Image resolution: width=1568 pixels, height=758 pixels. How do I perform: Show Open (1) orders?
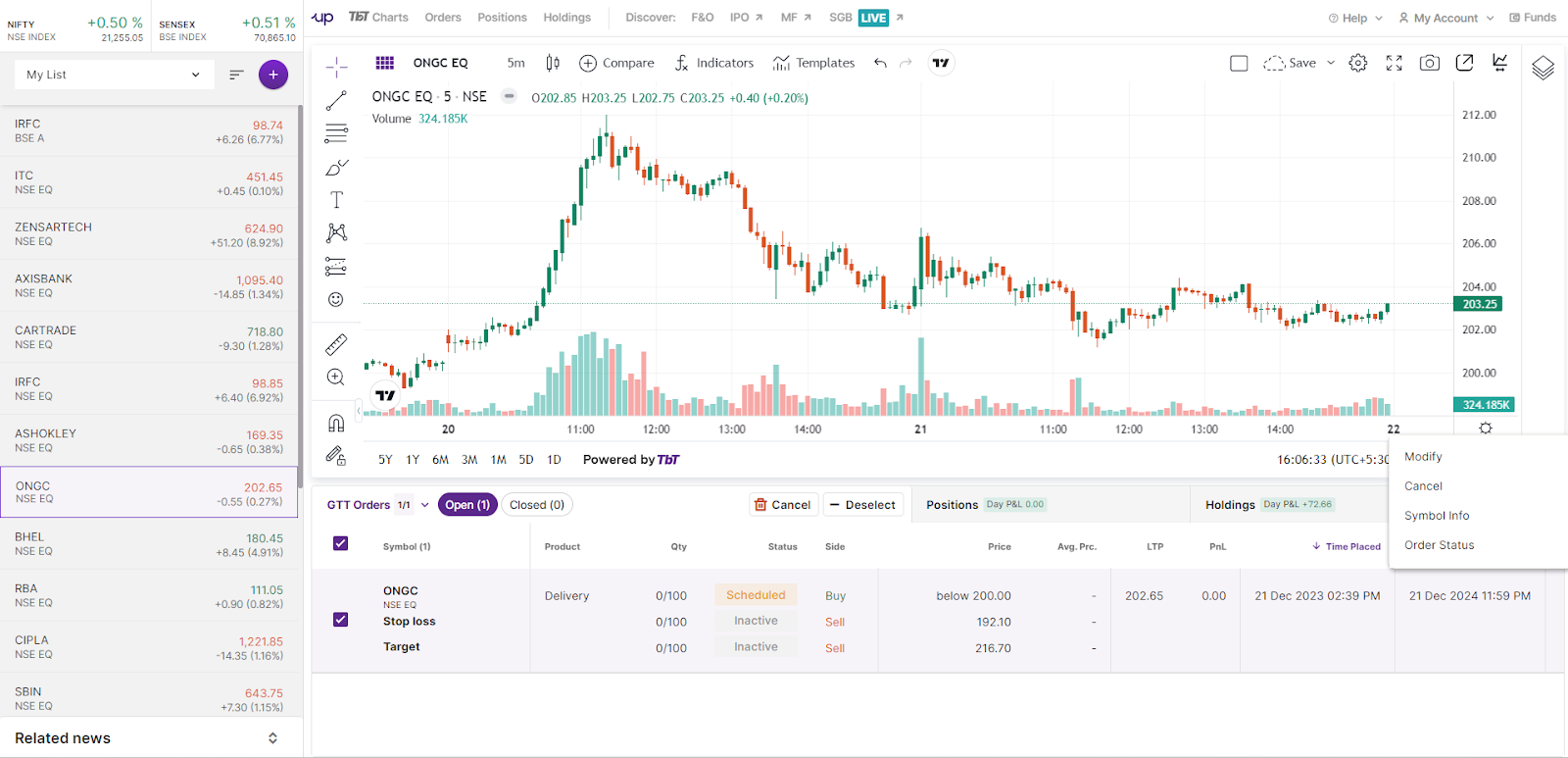(x=467, y=505)
